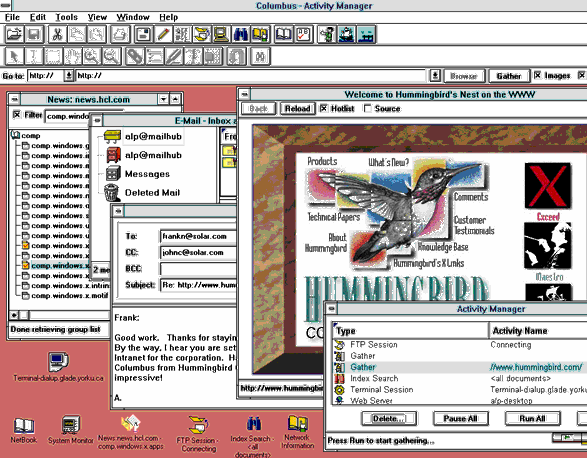Screen dimensions: 587x458
Task: Click the sailing ship toolbar icon
Action: click(x=347, y=34)
